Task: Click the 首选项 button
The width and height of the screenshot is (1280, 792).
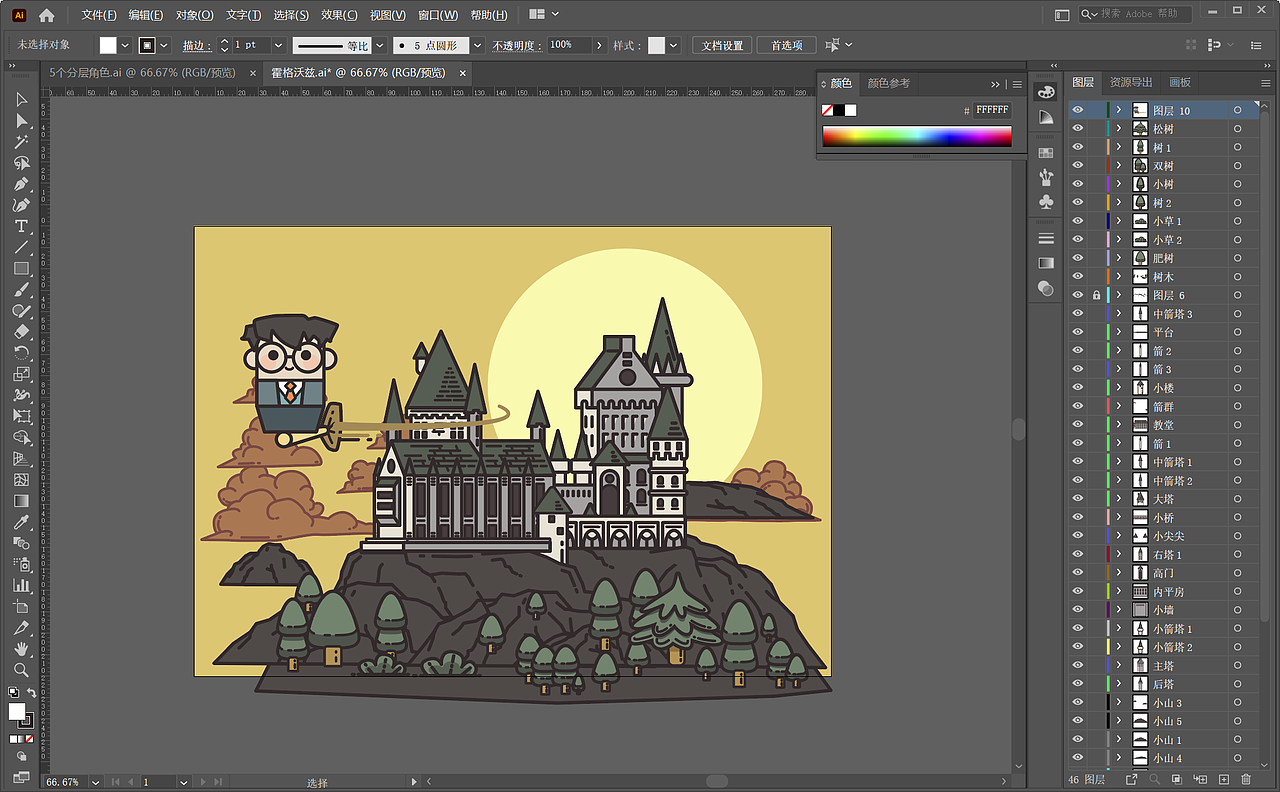Action: click(x=786, y=46)
